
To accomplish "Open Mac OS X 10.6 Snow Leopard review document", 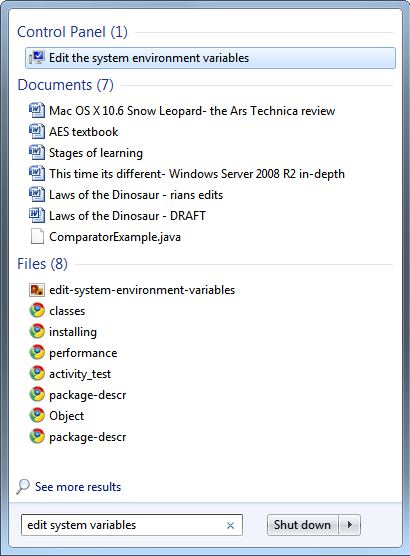I will (192, 111).
